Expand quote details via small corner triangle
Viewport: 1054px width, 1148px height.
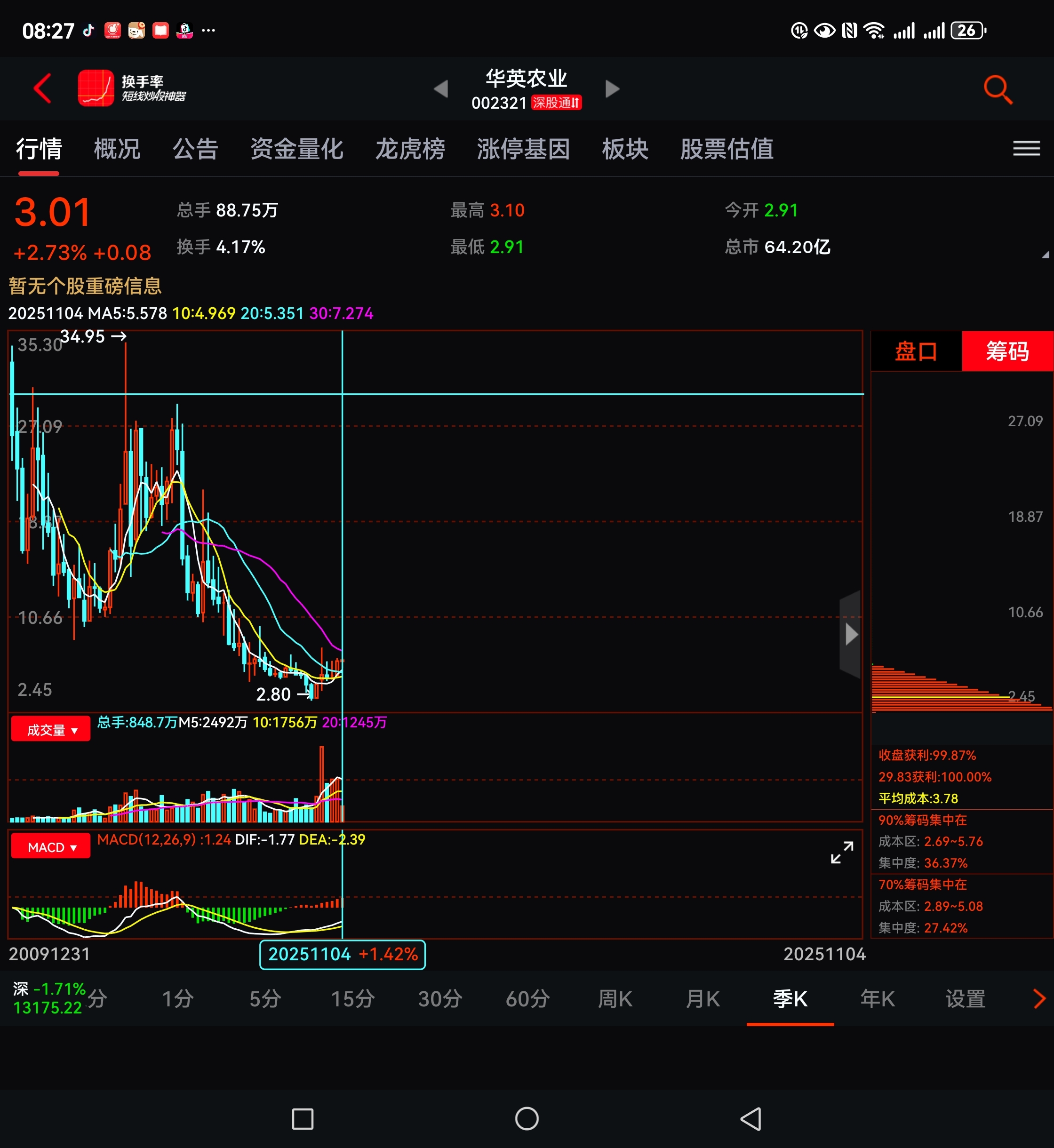click(x=1046, y=255)
